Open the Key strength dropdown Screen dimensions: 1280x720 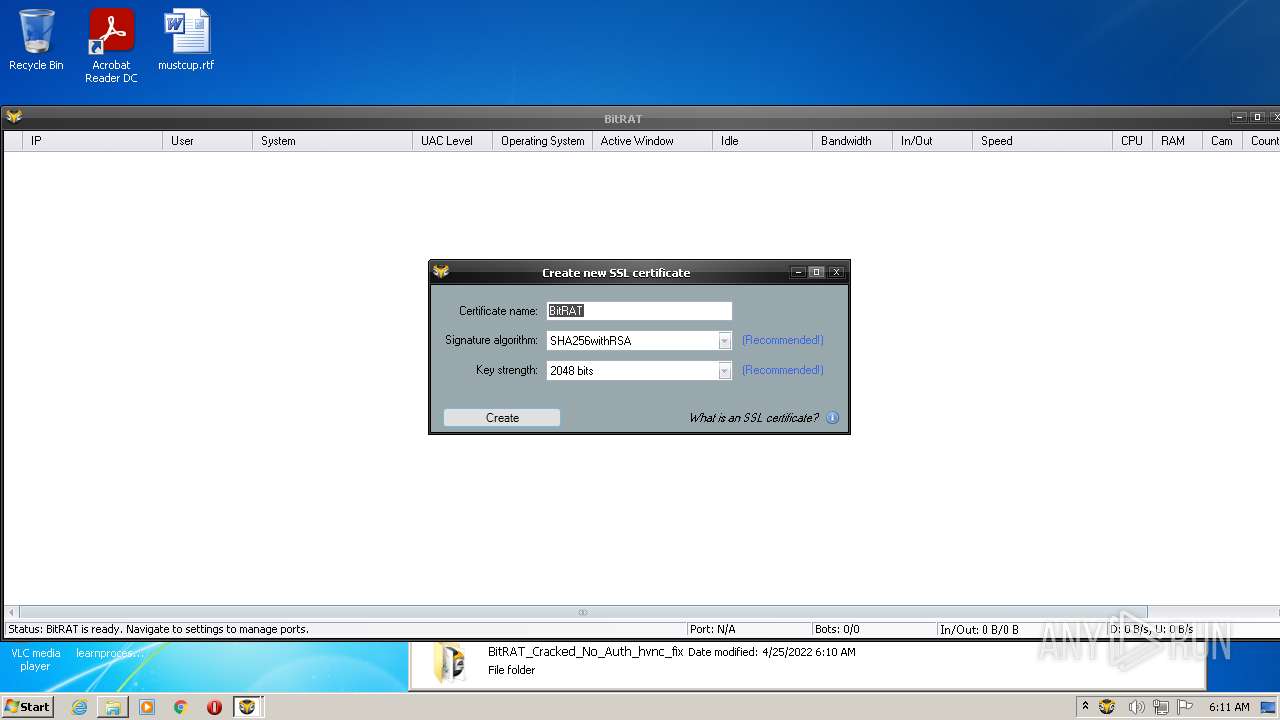coord(725,371)
